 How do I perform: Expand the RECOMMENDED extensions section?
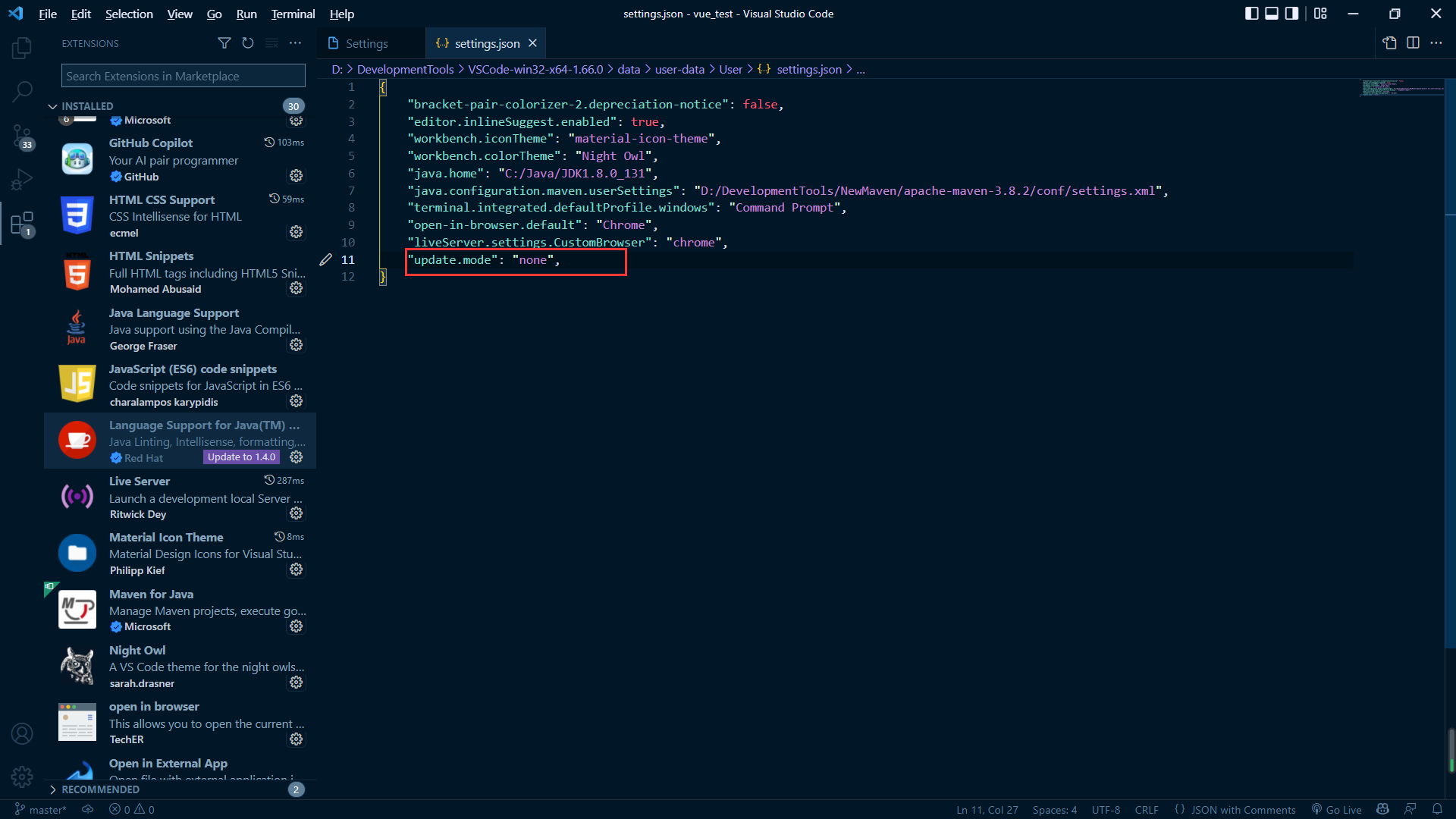101,789
